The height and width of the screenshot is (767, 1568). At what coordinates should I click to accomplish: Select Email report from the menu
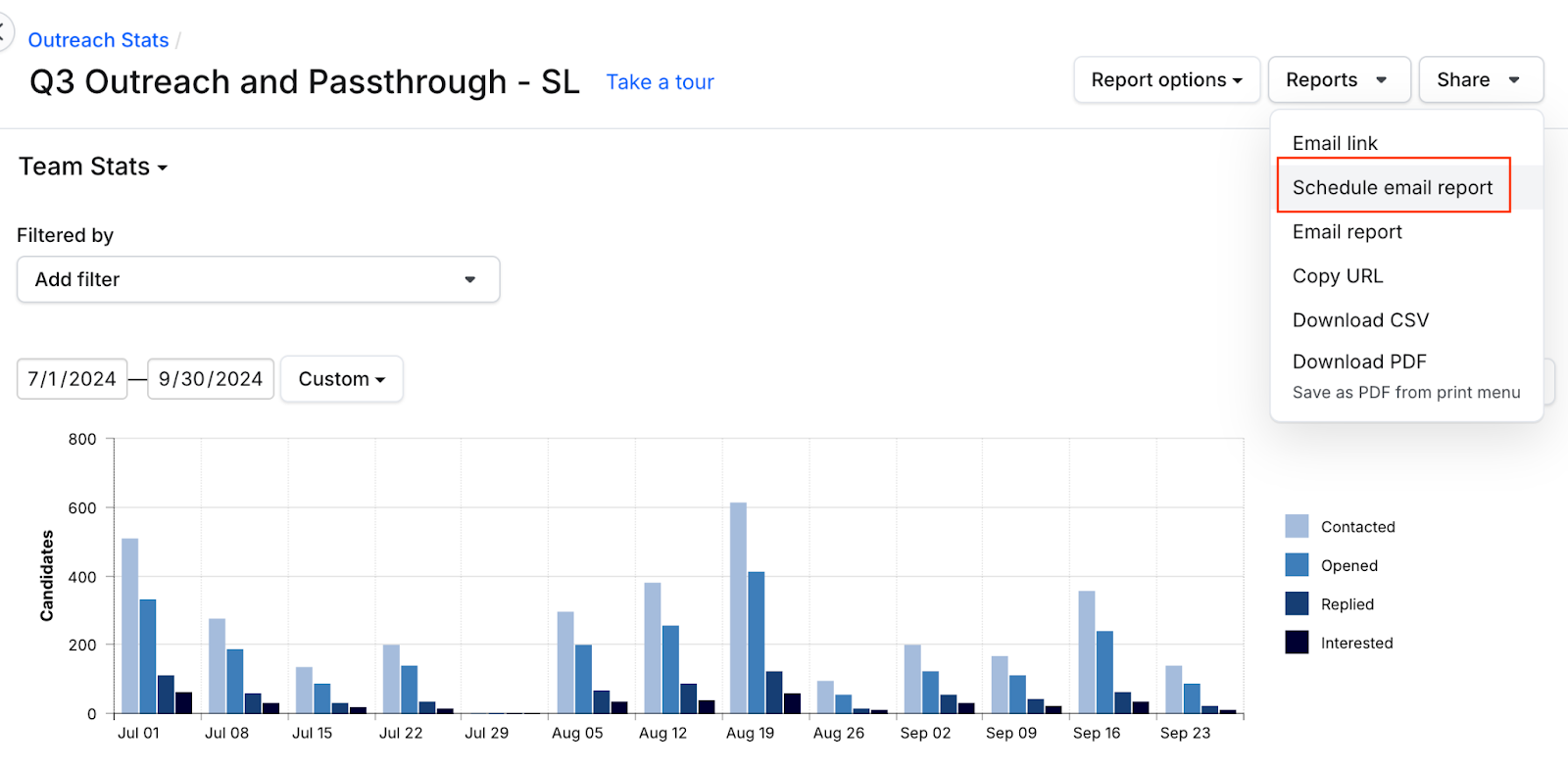coord(1347,232)
